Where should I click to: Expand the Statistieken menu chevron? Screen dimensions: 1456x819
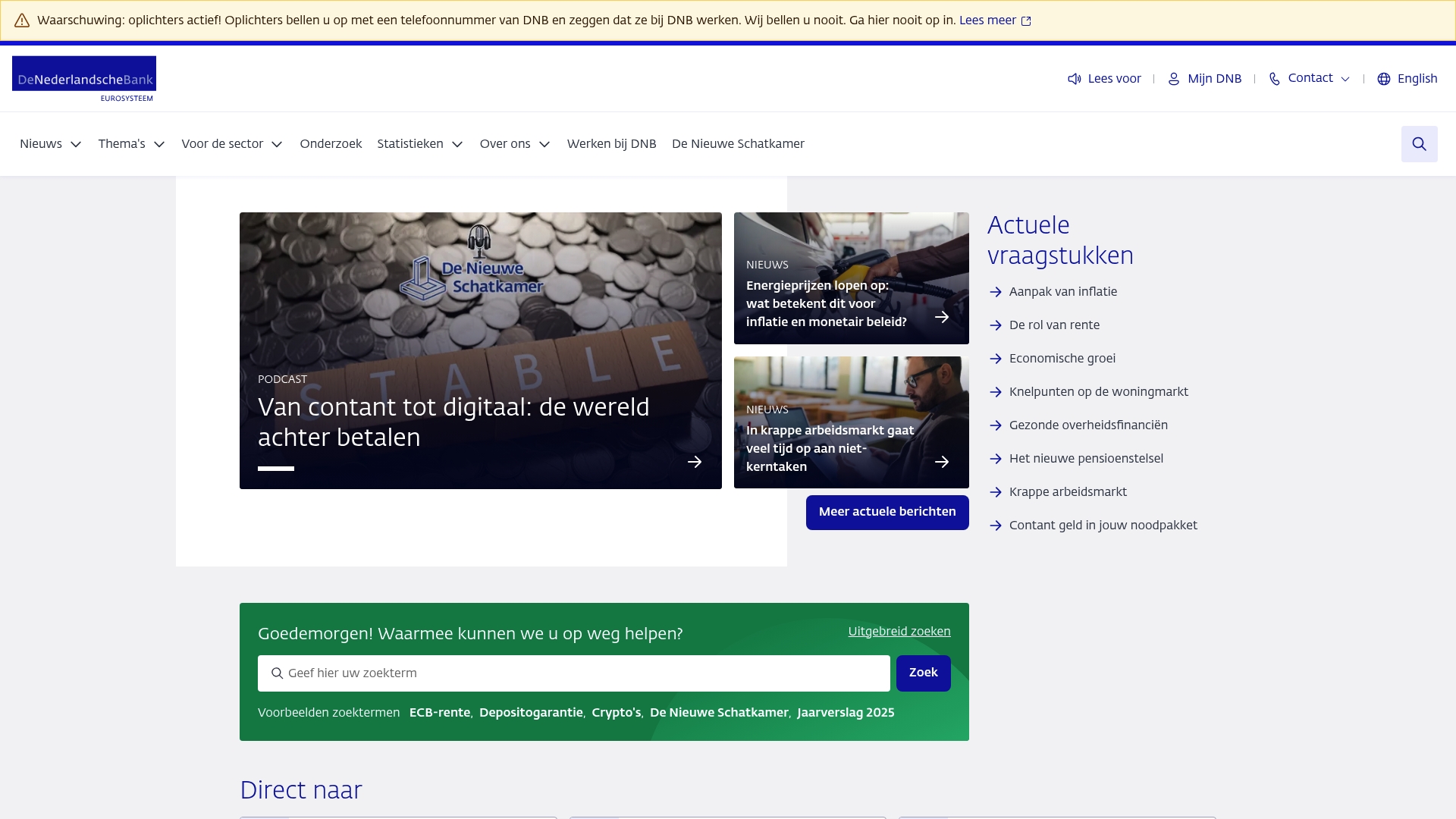coord(457,144)
